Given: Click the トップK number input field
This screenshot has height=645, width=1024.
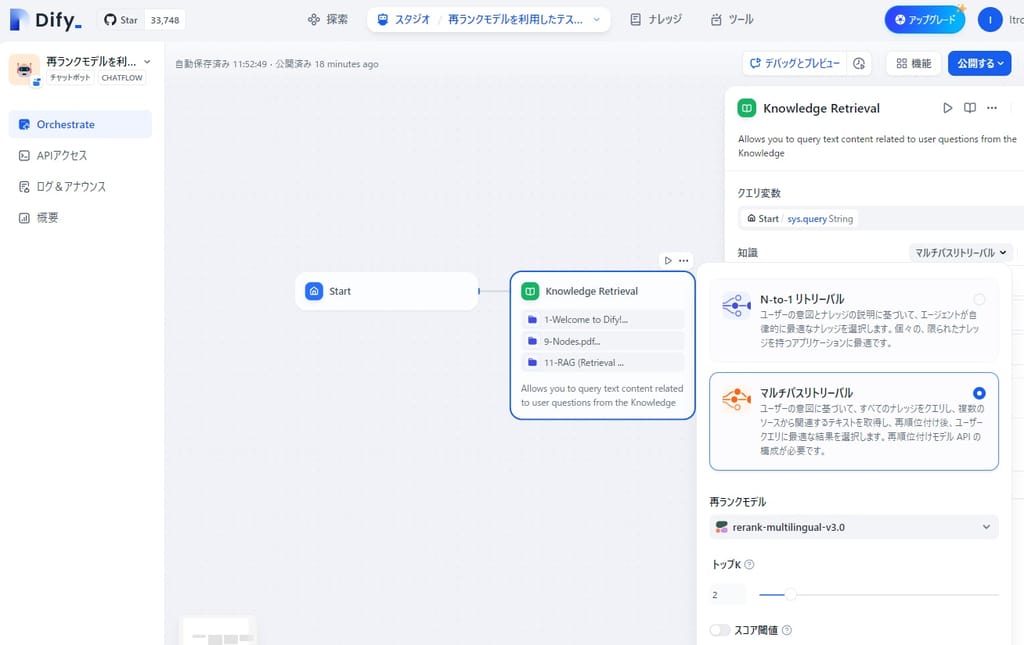Looking at the screenshot, I should [x=728, y=595].
